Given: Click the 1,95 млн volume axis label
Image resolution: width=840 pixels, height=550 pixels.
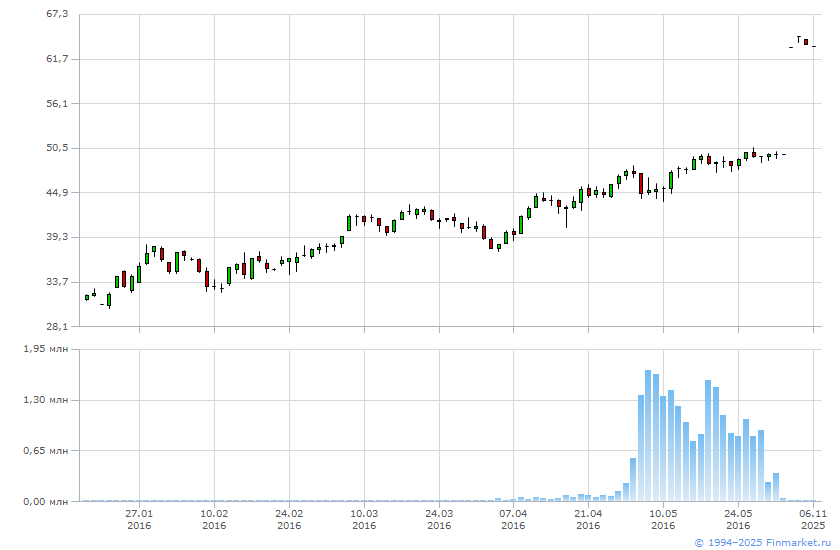Looking at the screenshot, I should 47,349.
